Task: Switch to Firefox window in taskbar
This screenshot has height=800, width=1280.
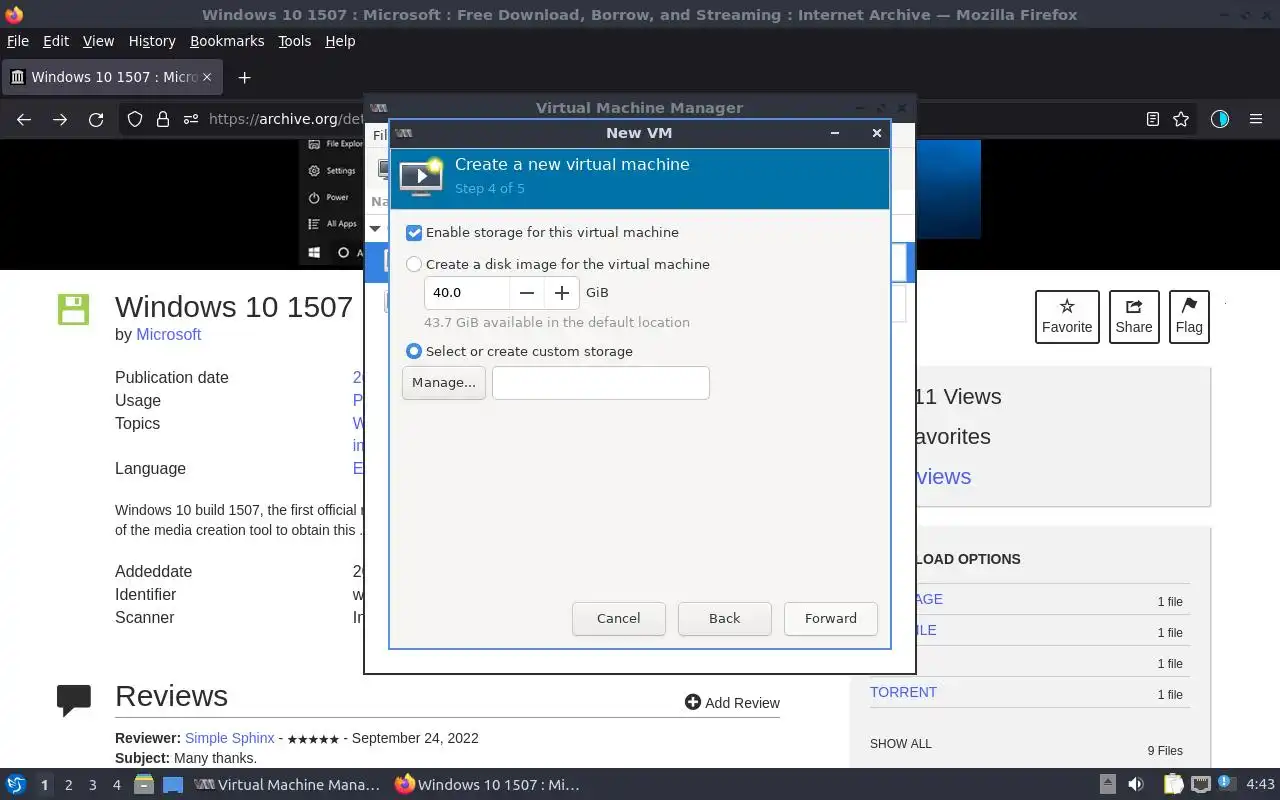Action: coord(488,785)
